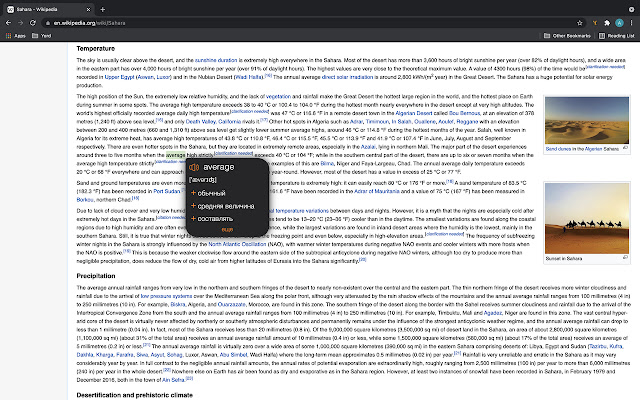Open the 'Sand dunes' caption link
The image size is (640, 400).
coord(558,149)
